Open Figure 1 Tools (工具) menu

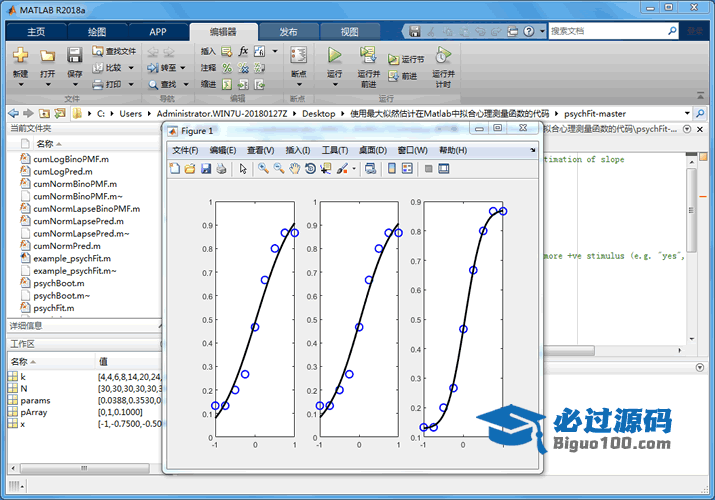[335, 150]
